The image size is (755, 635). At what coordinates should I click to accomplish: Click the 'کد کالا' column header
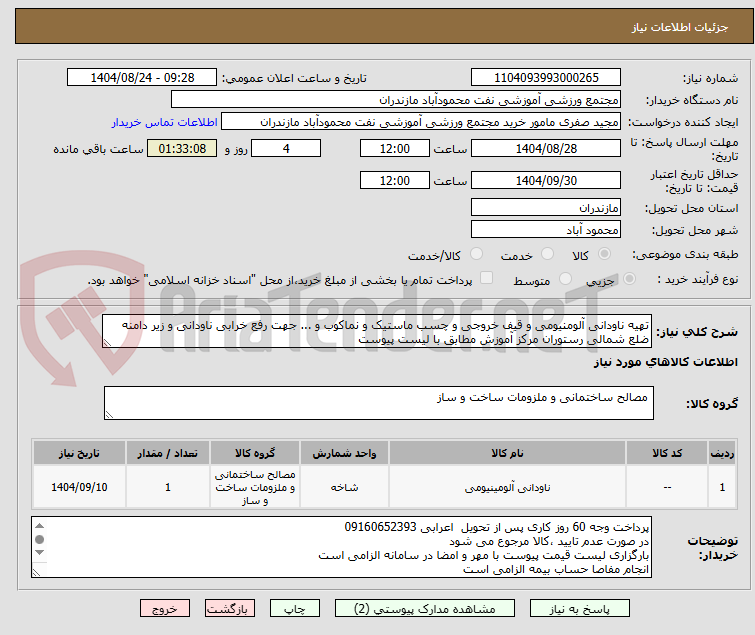667,453
